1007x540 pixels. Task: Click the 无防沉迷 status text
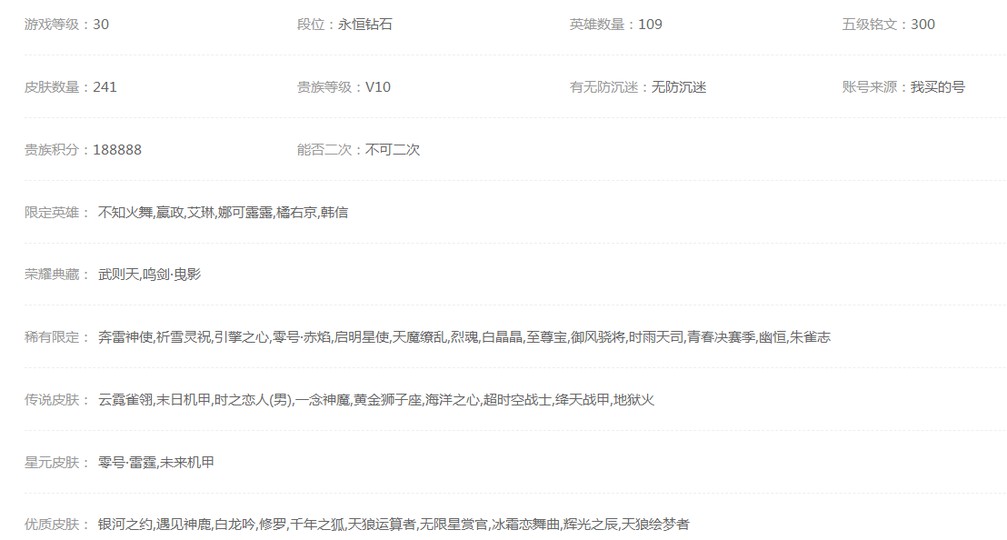tap(679, 87)
